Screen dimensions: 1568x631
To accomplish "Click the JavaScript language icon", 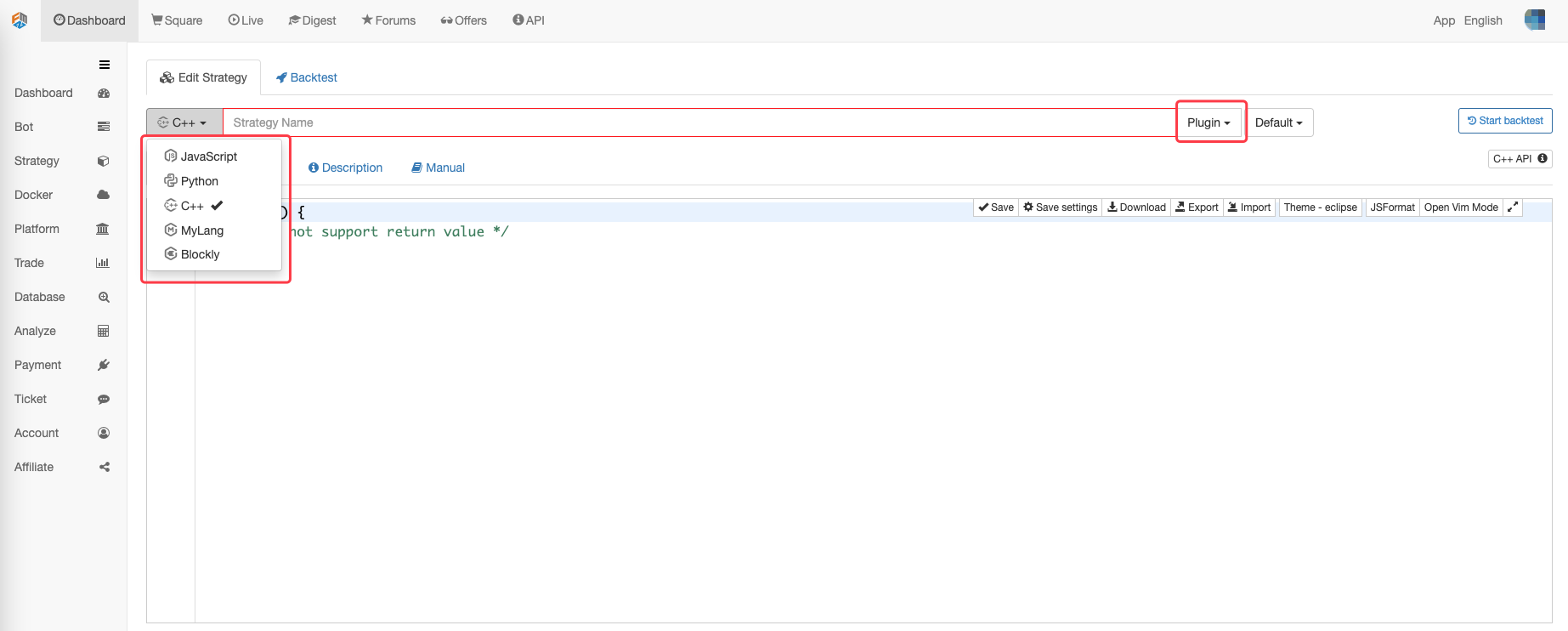I will (x=171, y=156).
